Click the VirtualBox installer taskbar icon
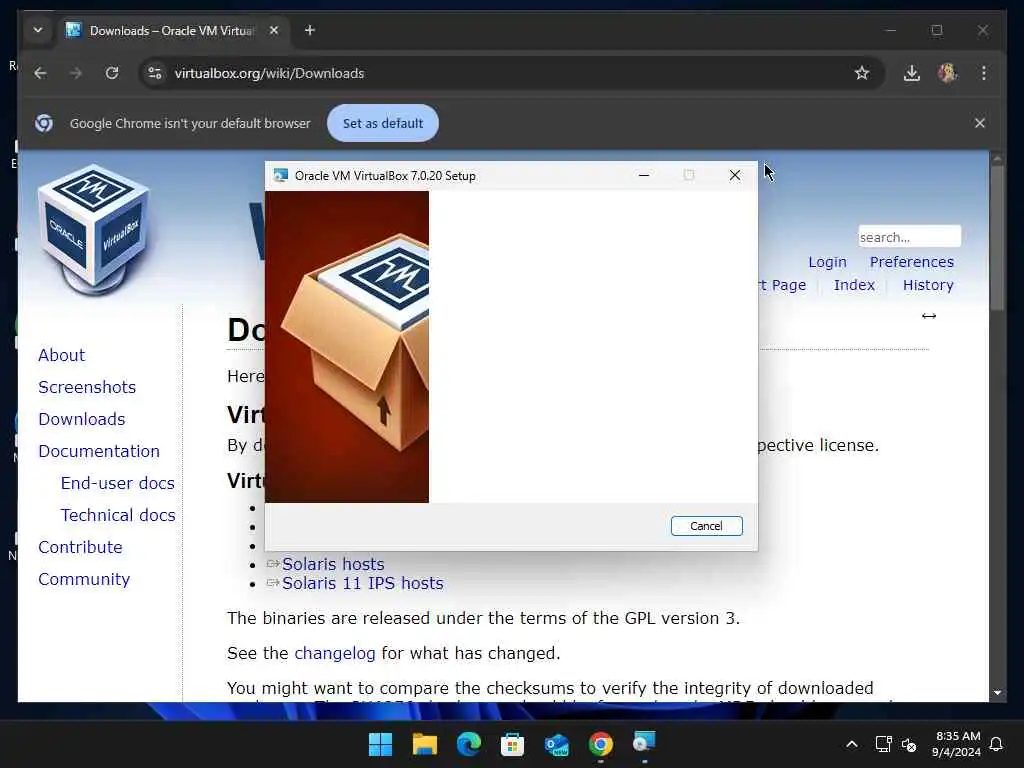This screenshot has width=1024, height=768. coord(644,743)
